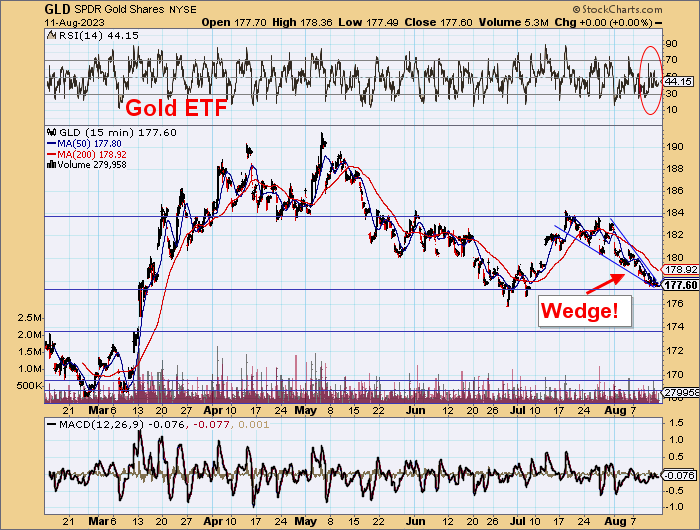Click the 188 price axis label
The height and width of the screenshot is (530, 700).
click(x=675, y=169)
